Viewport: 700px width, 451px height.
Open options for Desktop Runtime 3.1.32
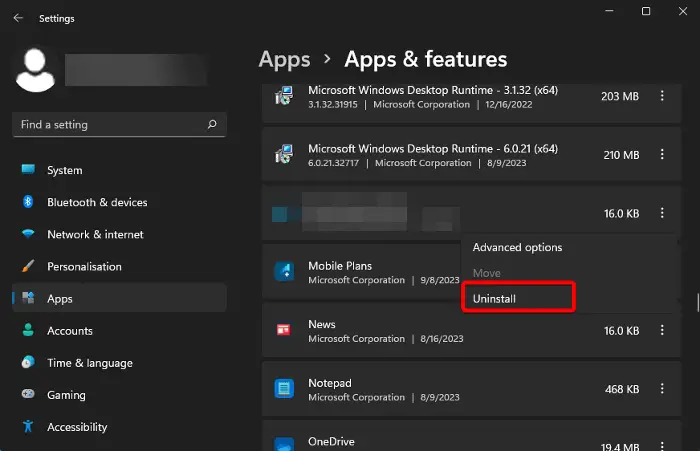point(662,96)
